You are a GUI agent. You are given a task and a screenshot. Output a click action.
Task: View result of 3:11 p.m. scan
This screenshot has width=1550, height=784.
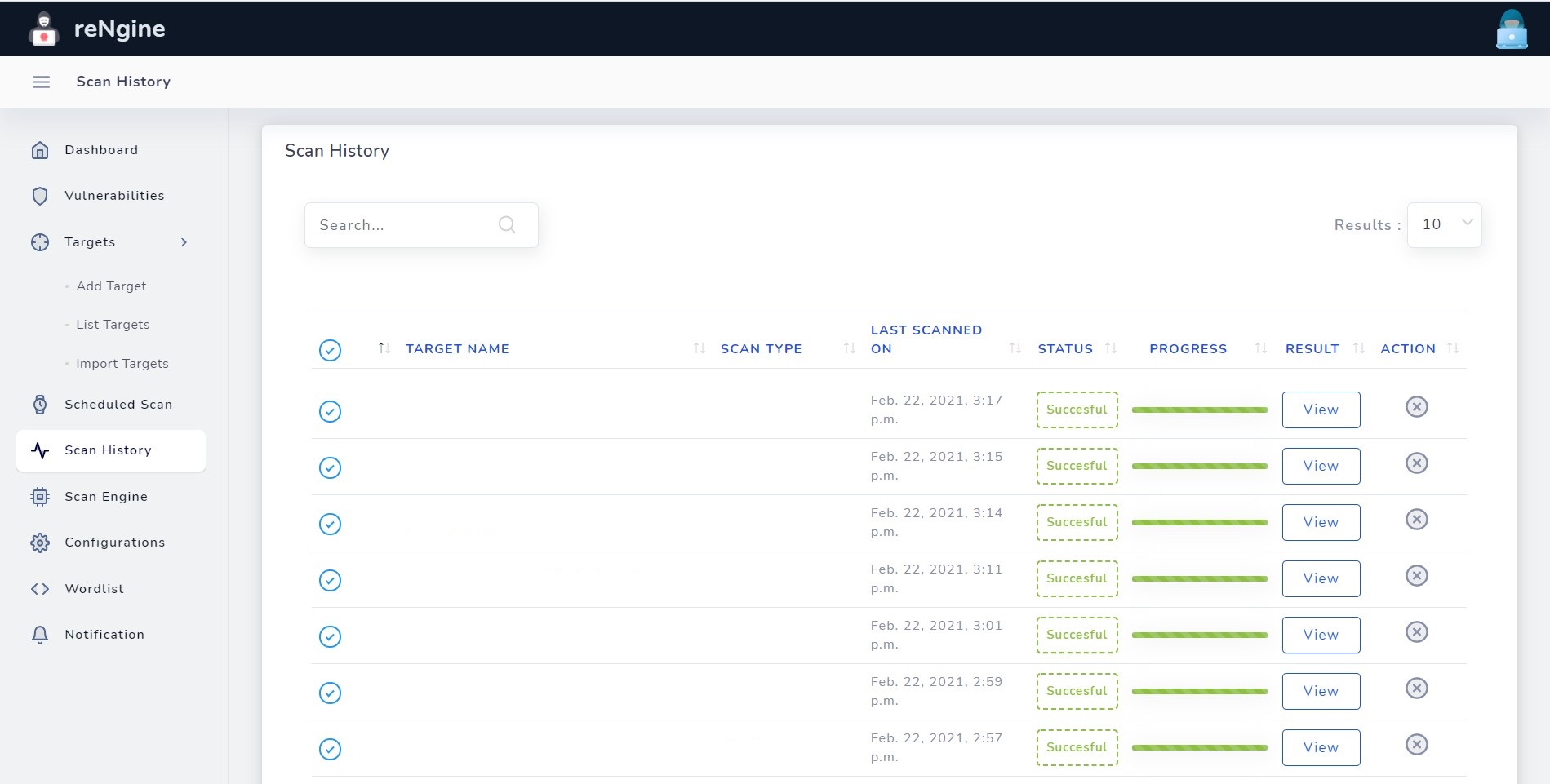click(1321, 578)
